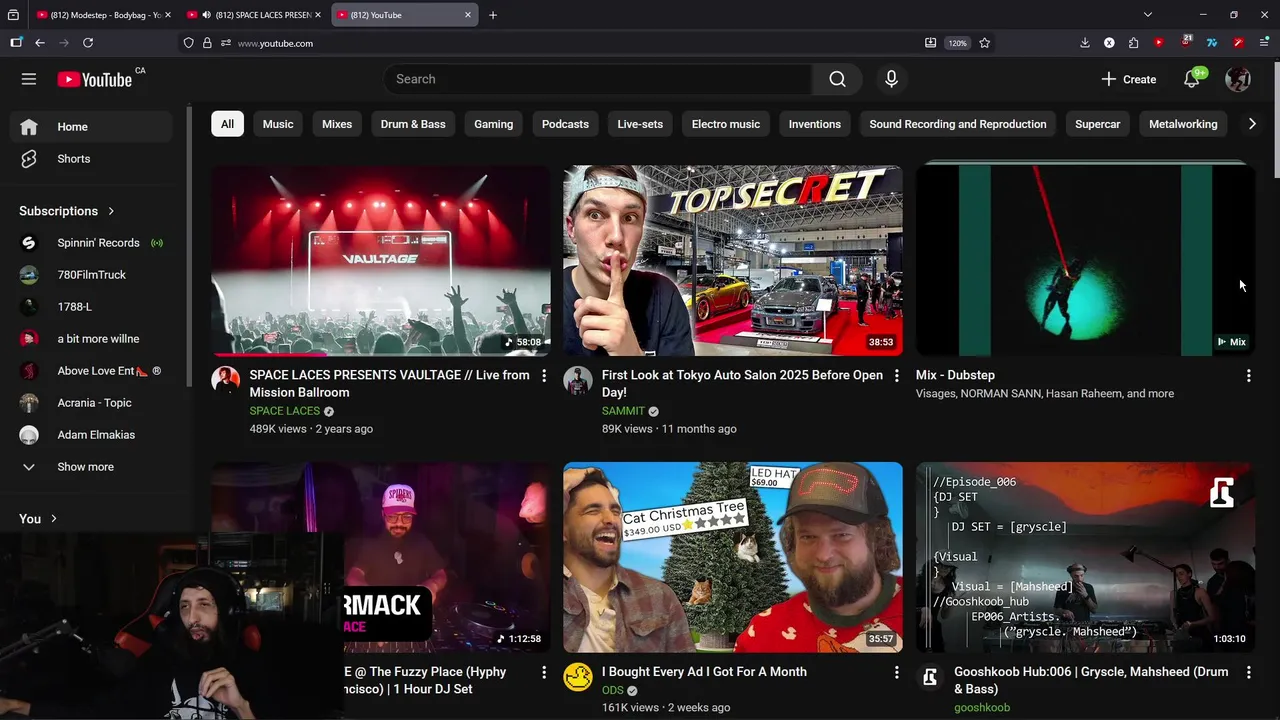Open options for Fuzzy Place DJ set video
1280x720 pixels.
[544, 672]
